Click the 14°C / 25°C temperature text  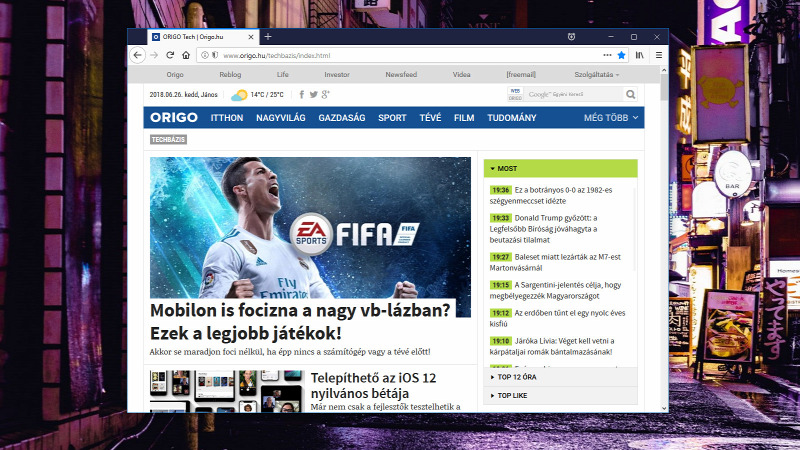pos(267,95)
